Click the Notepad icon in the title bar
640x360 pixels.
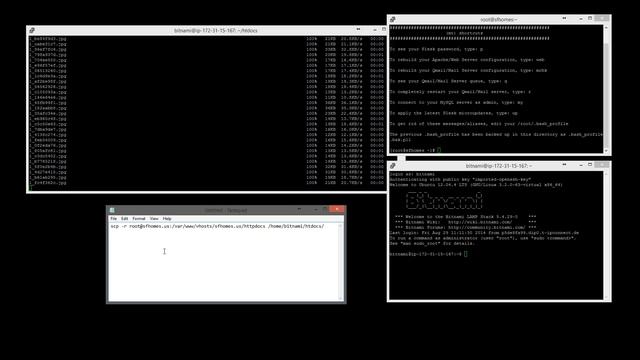point(112,210)
